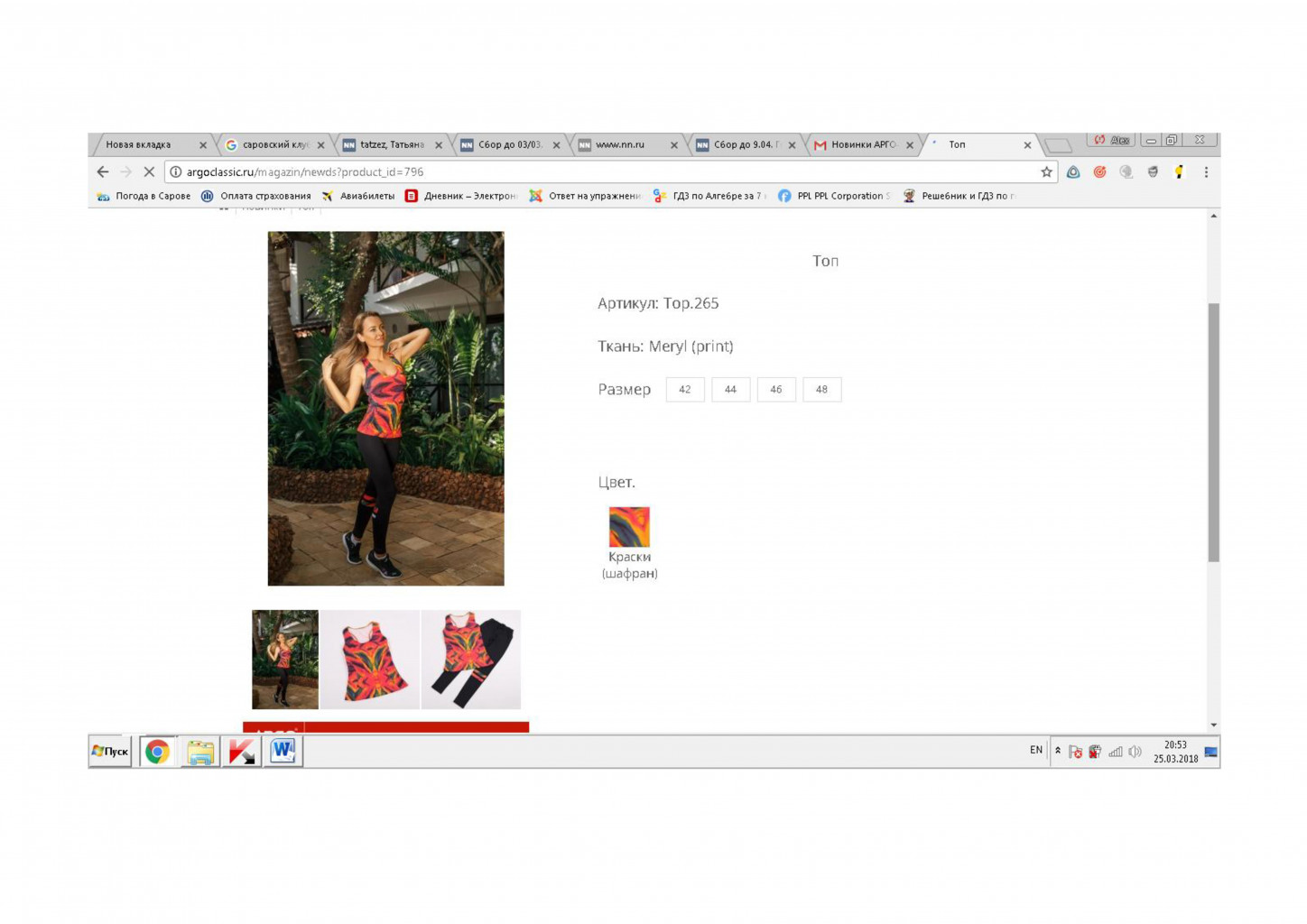This screenshot has width=1307, height=924.
Task: Click the Ткань: Meryl (print) text
Action: (x=665, y=346)
